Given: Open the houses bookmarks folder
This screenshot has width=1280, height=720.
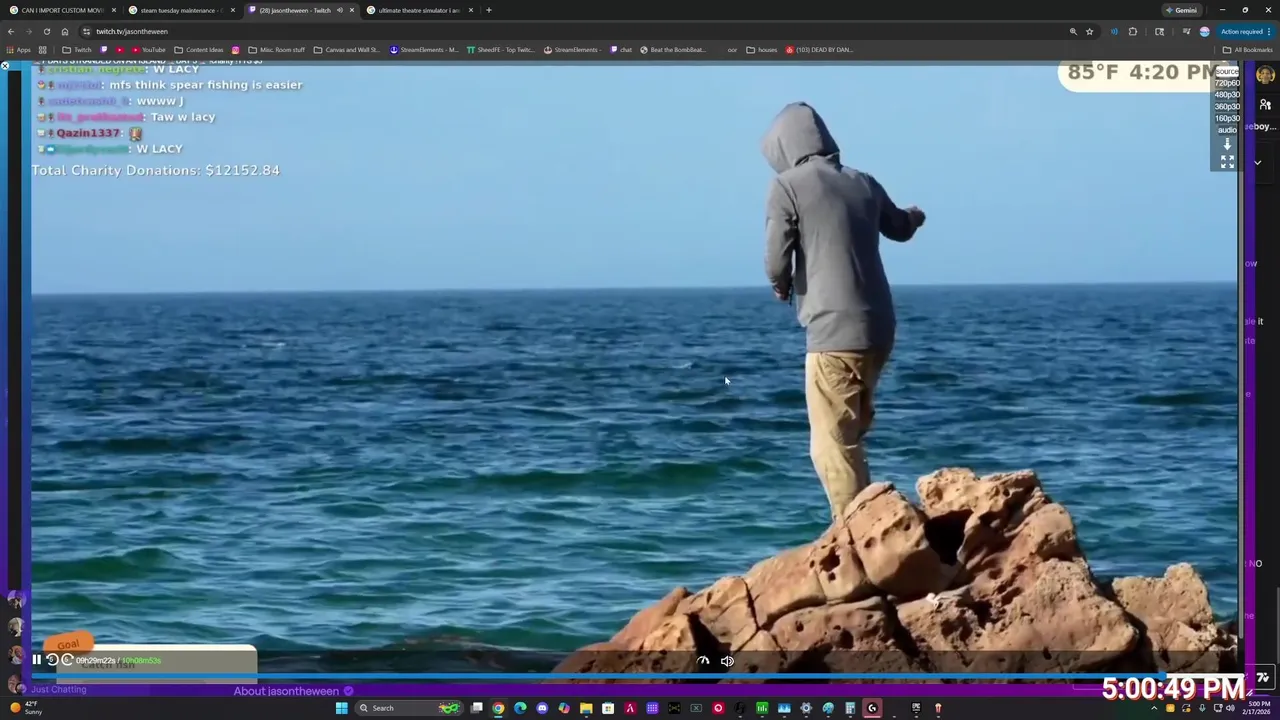Looking at the screenshot, I should [762, 50].
